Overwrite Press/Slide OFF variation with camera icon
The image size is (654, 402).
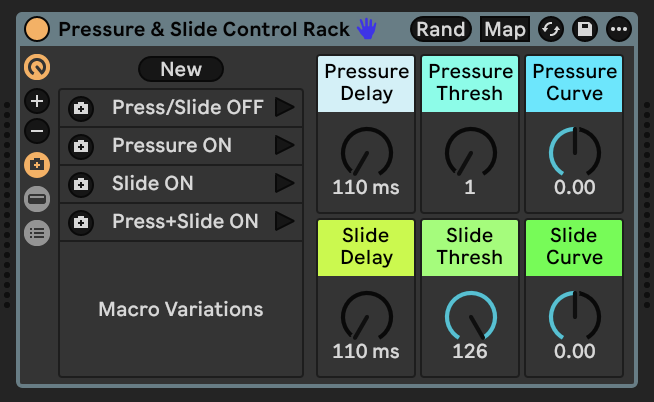82,108
